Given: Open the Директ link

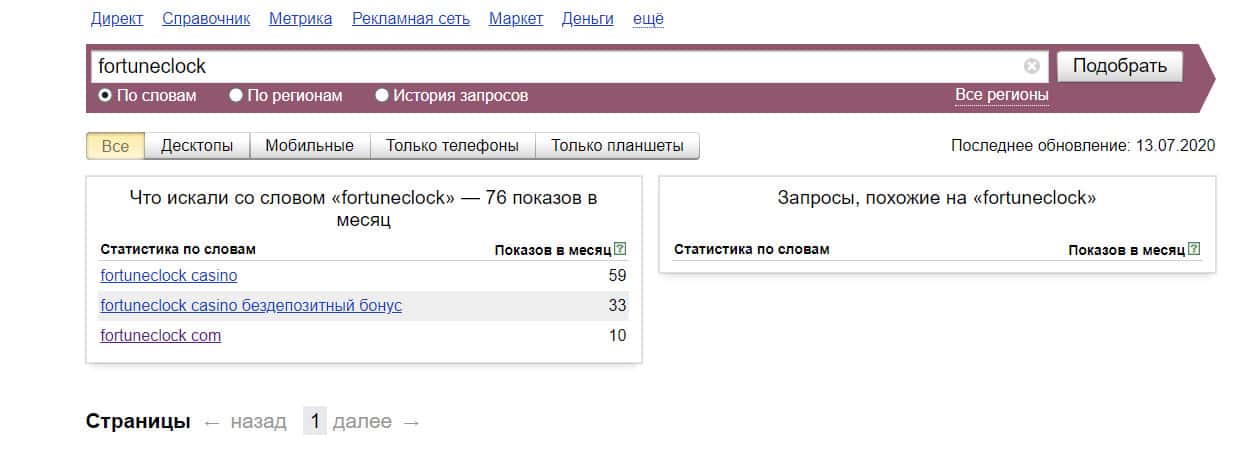Looking at the screenshot, I should (117, 18).
